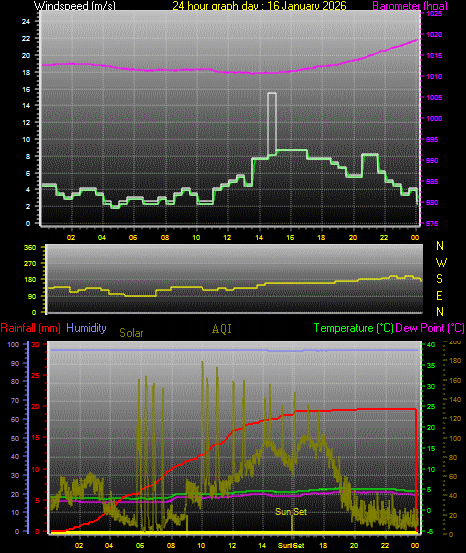
Task: Click the 100 humidity axis value
Action: tap(13, 345)
